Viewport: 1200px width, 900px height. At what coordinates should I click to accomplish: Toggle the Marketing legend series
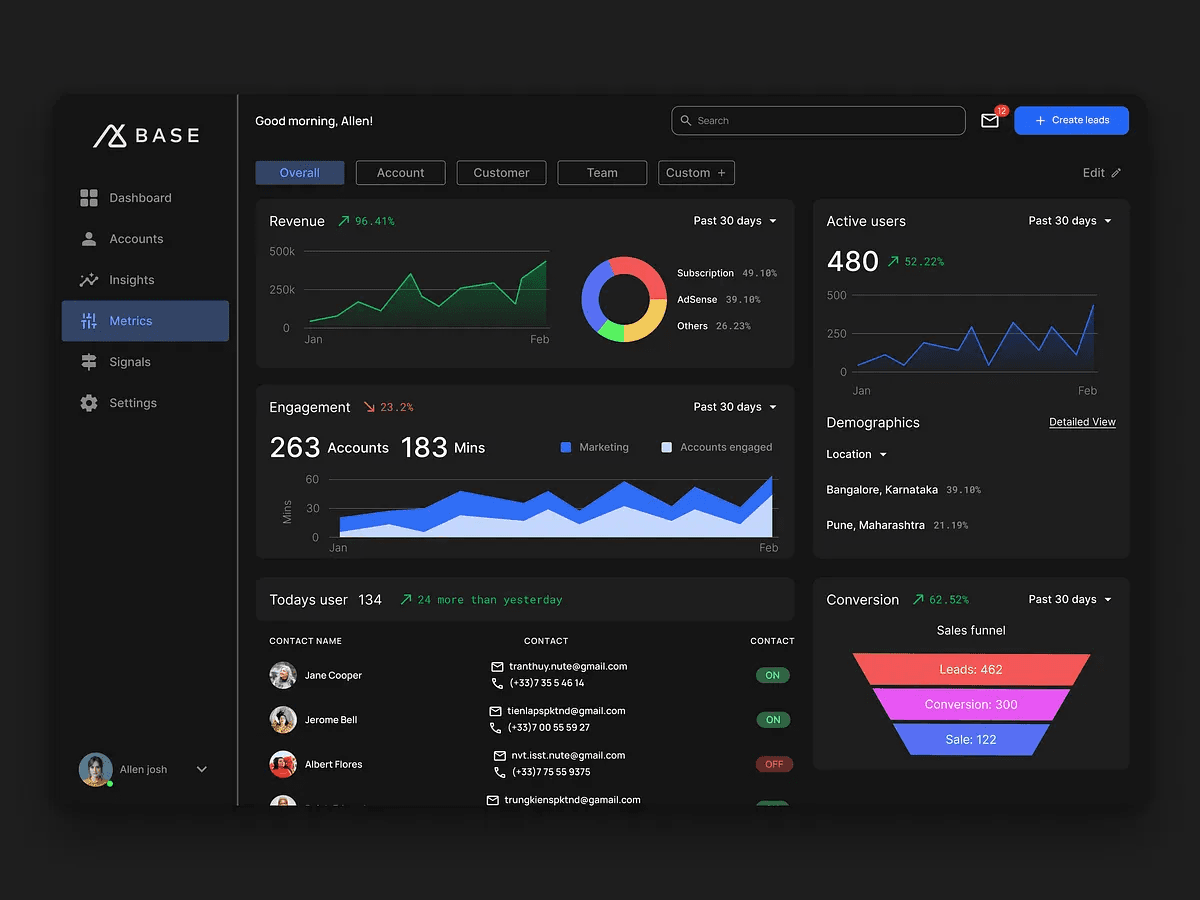point(595,447)
